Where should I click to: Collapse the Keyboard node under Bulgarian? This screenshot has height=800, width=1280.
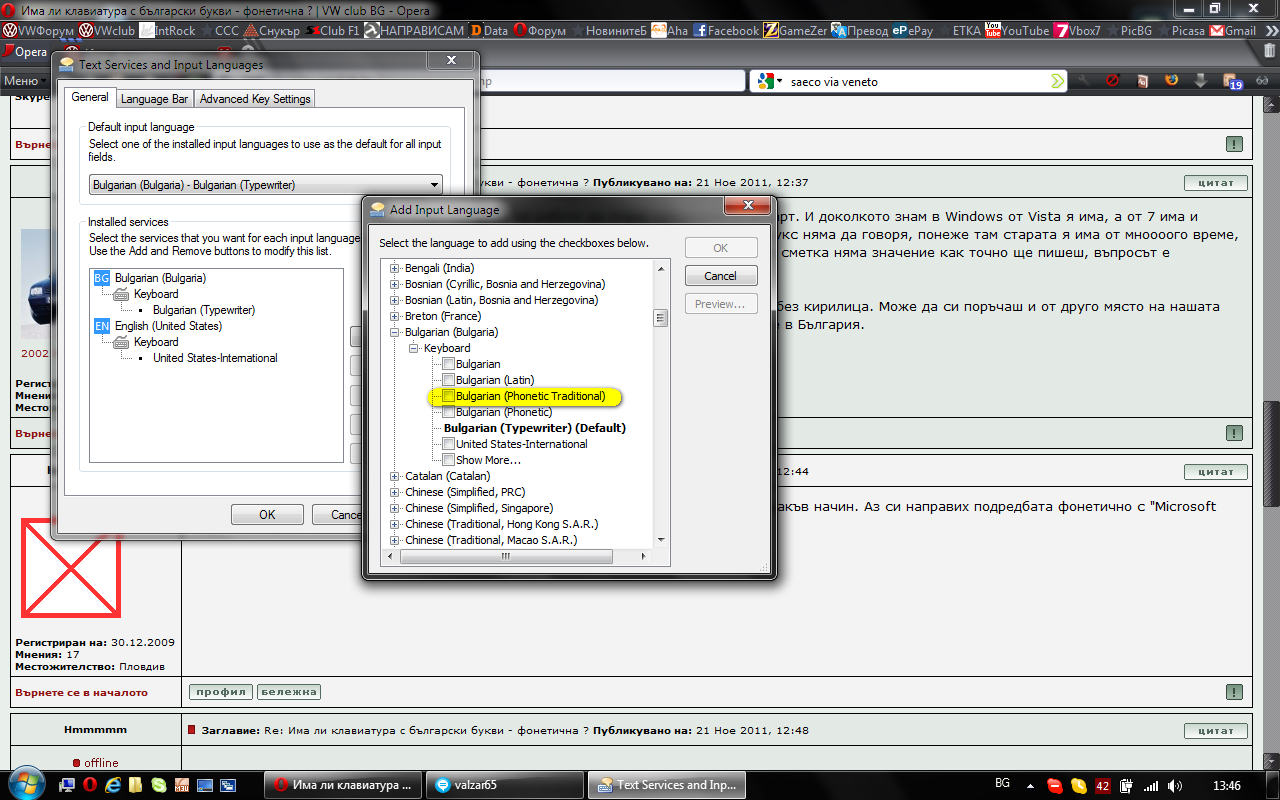414,348
